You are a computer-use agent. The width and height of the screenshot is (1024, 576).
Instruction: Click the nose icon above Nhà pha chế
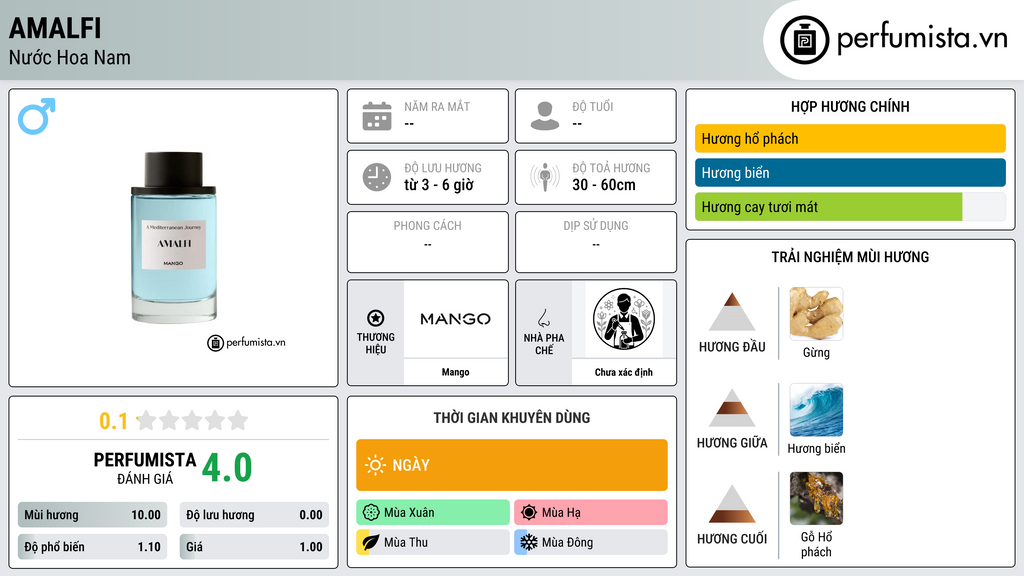[543, 318]
